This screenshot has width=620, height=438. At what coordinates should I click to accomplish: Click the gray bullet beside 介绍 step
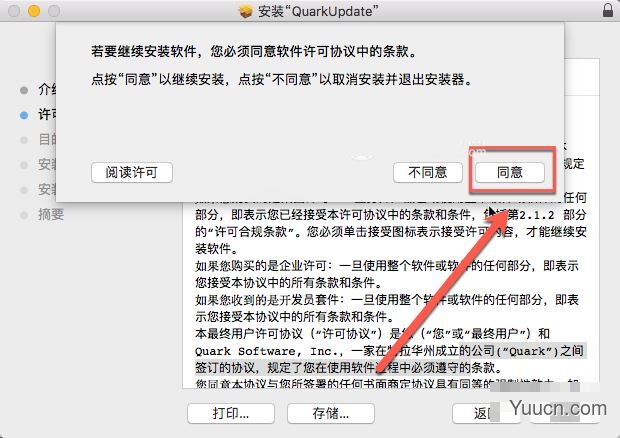click(24, 90)
